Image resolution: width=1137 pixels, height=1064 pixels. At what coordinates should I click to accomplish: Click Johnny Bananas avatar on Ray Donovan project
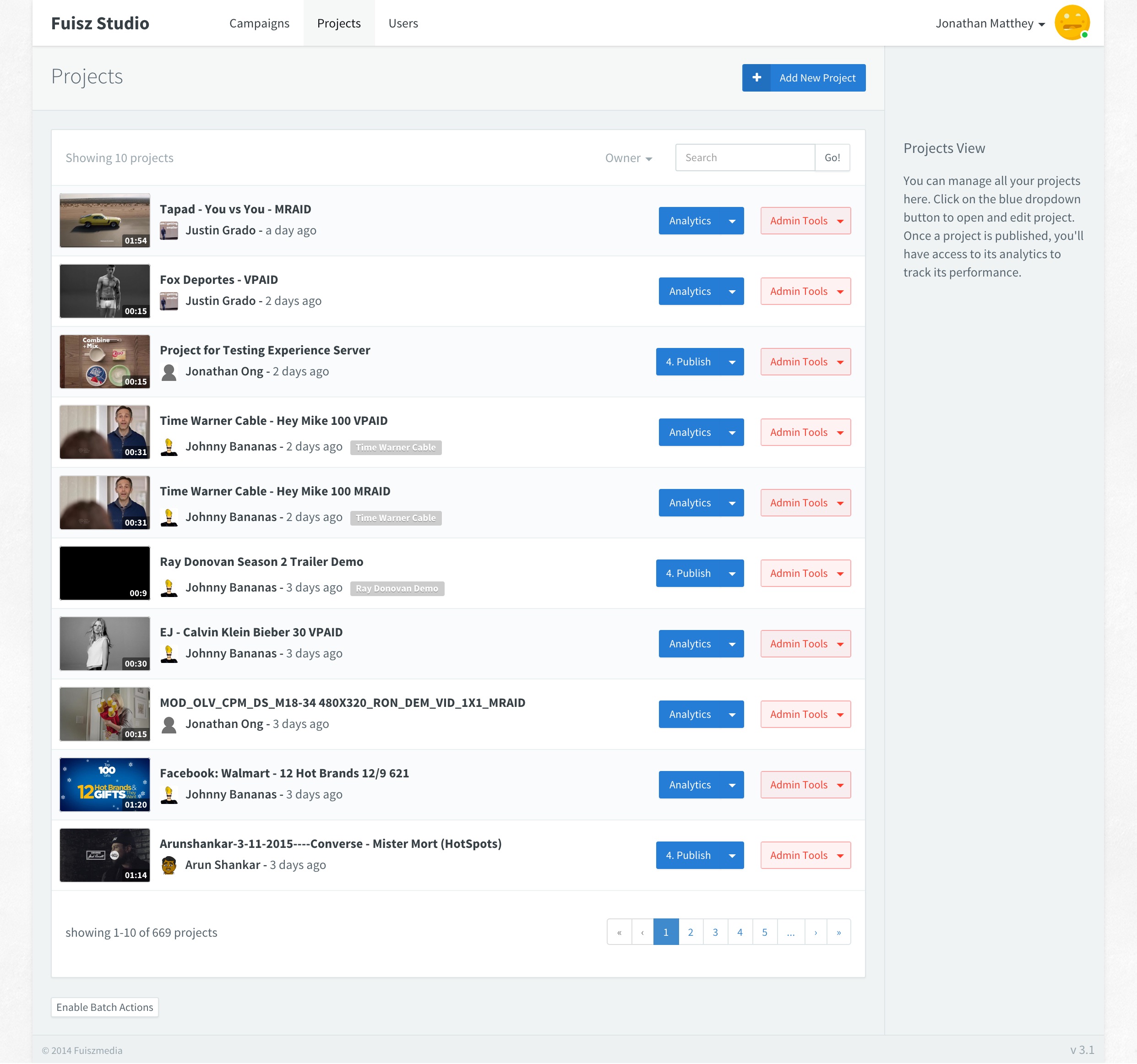pyautogui.click(x=169, y=588)
